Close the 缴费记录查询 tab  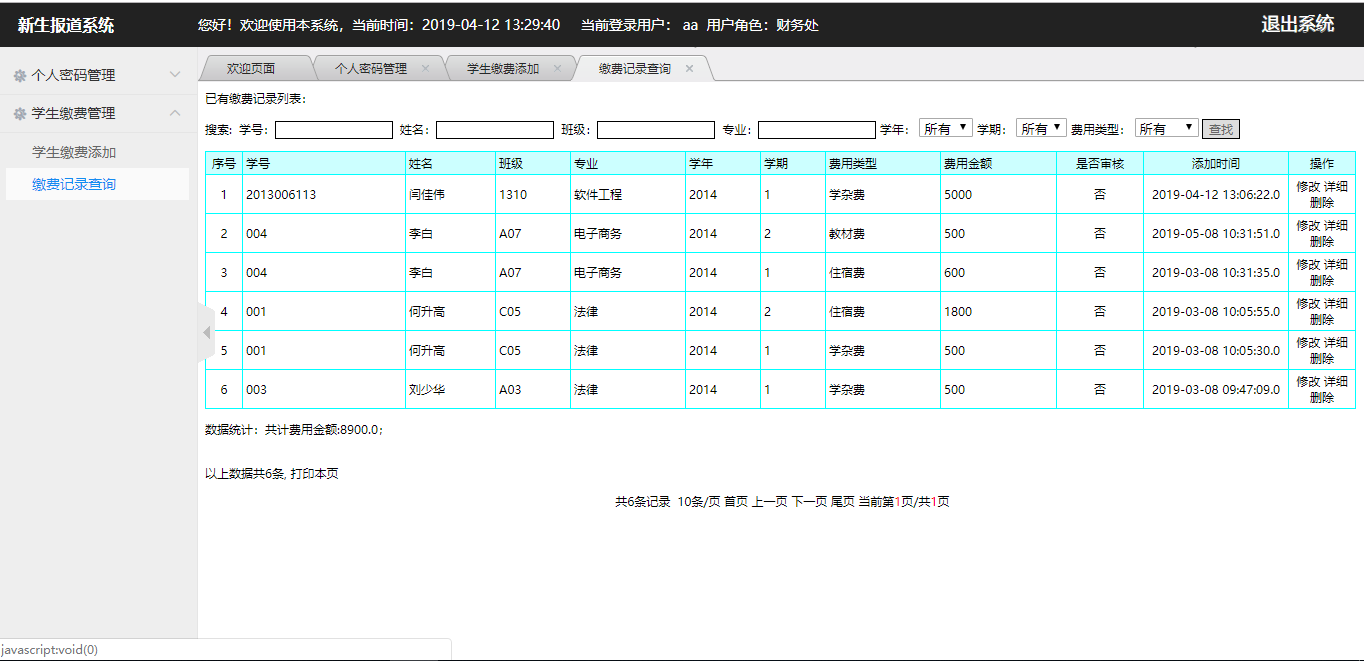point(689,69)
